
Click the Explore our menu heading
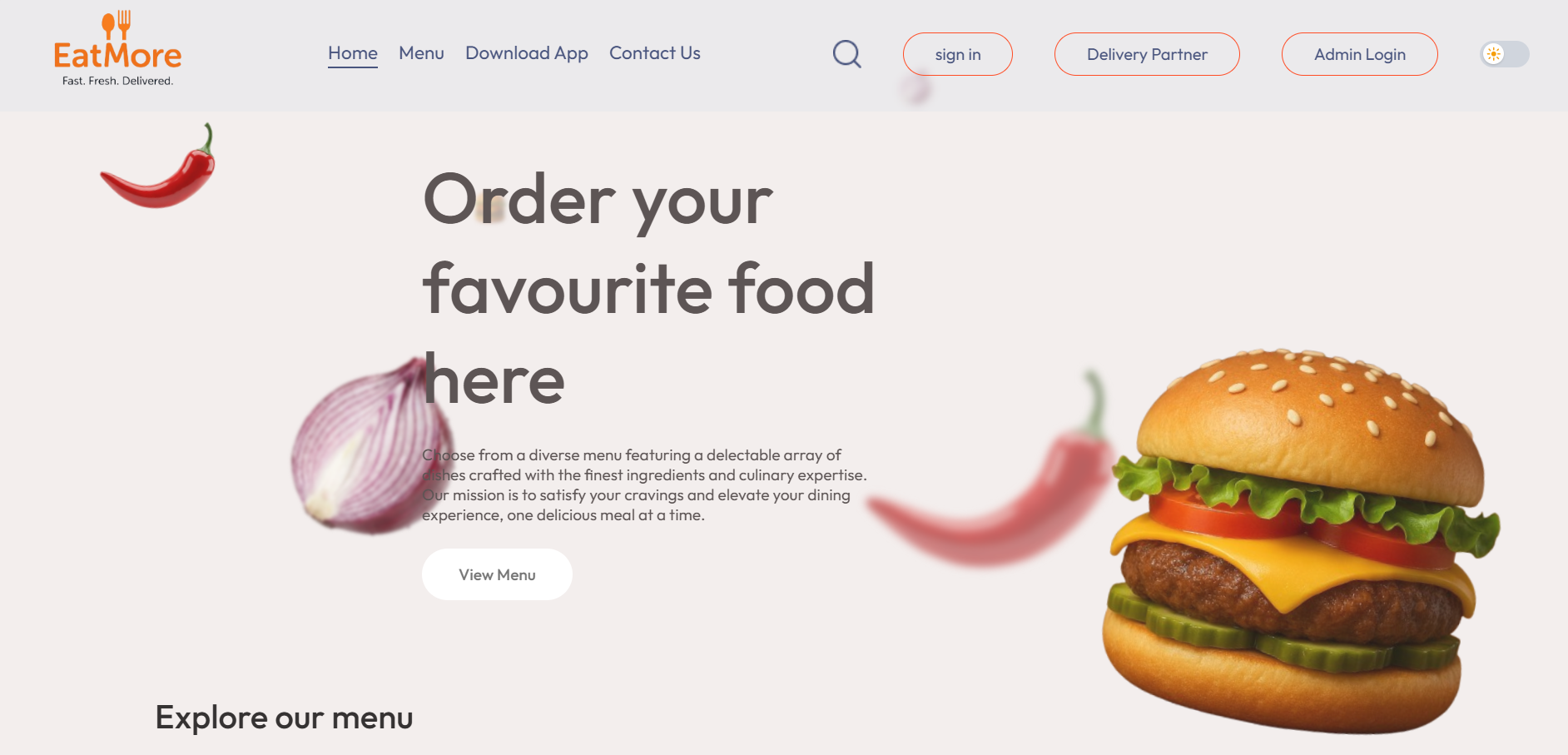[284, 718]
